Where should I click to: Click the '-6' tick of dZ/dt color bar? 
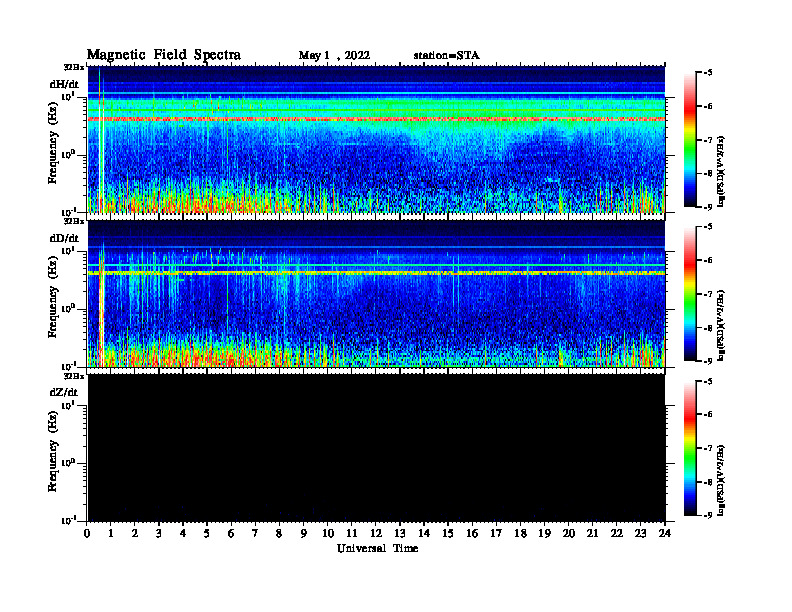708,414
